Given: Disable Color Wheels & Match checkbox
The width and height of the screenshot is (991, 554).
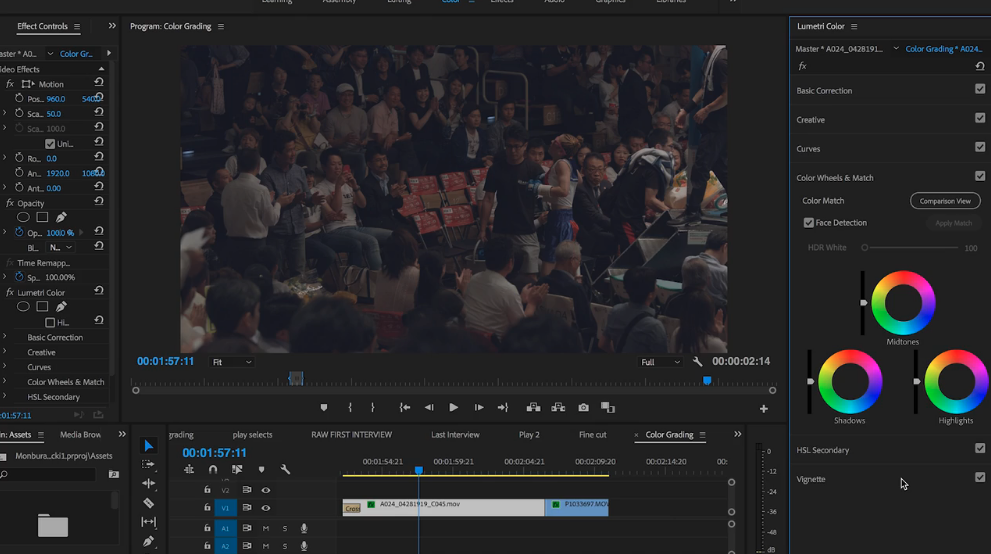Looking at the screenshot, I should pyautogui.click(x=980, y=176).
